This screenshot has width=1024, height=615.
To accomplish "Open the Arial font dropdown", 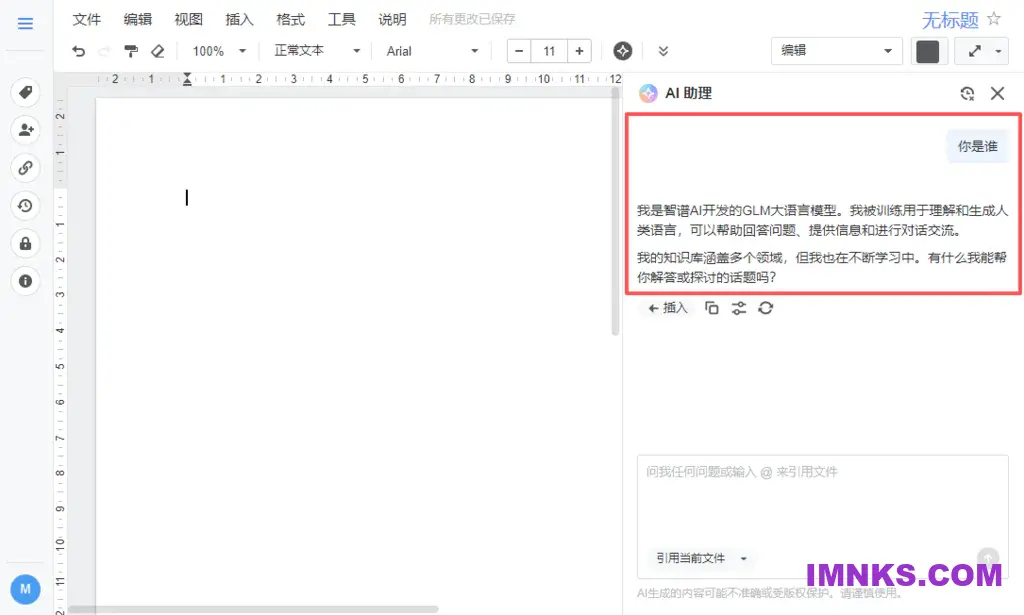I will point(432,51).
